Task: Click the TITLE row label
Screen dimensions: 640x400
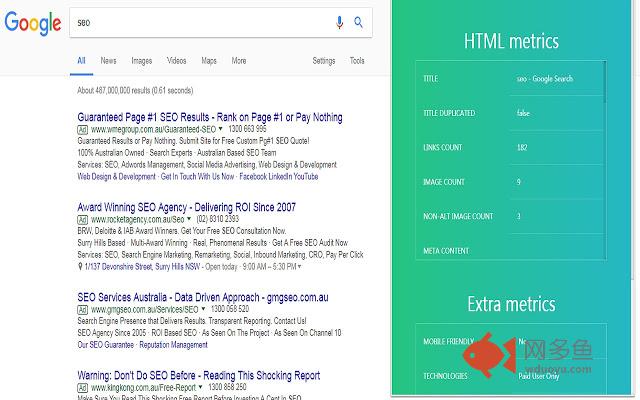Action: click(x=431, y=79)
